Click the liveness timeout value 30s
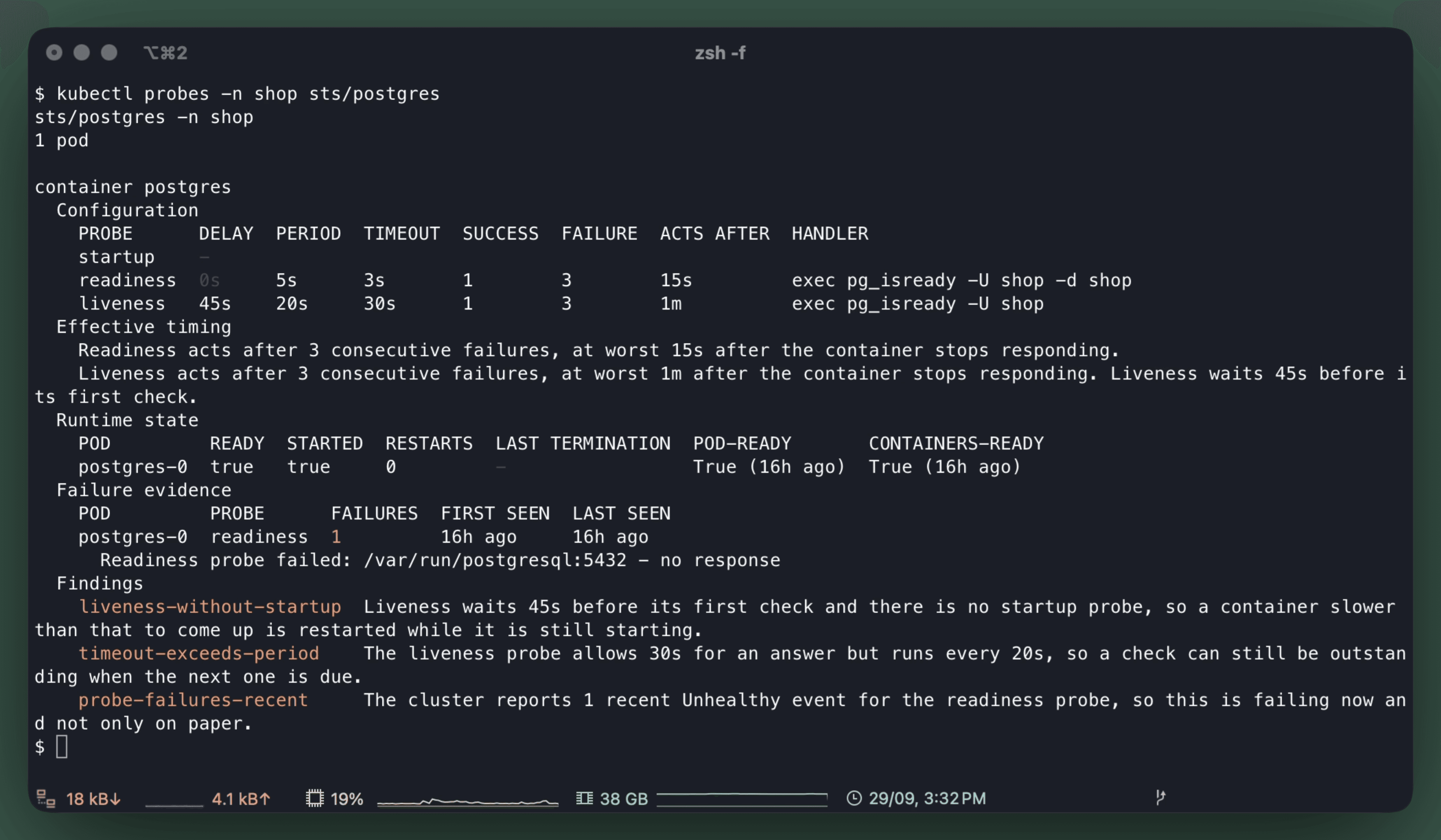The height and width of the screenshot is (840, 1441). (380, 303)
